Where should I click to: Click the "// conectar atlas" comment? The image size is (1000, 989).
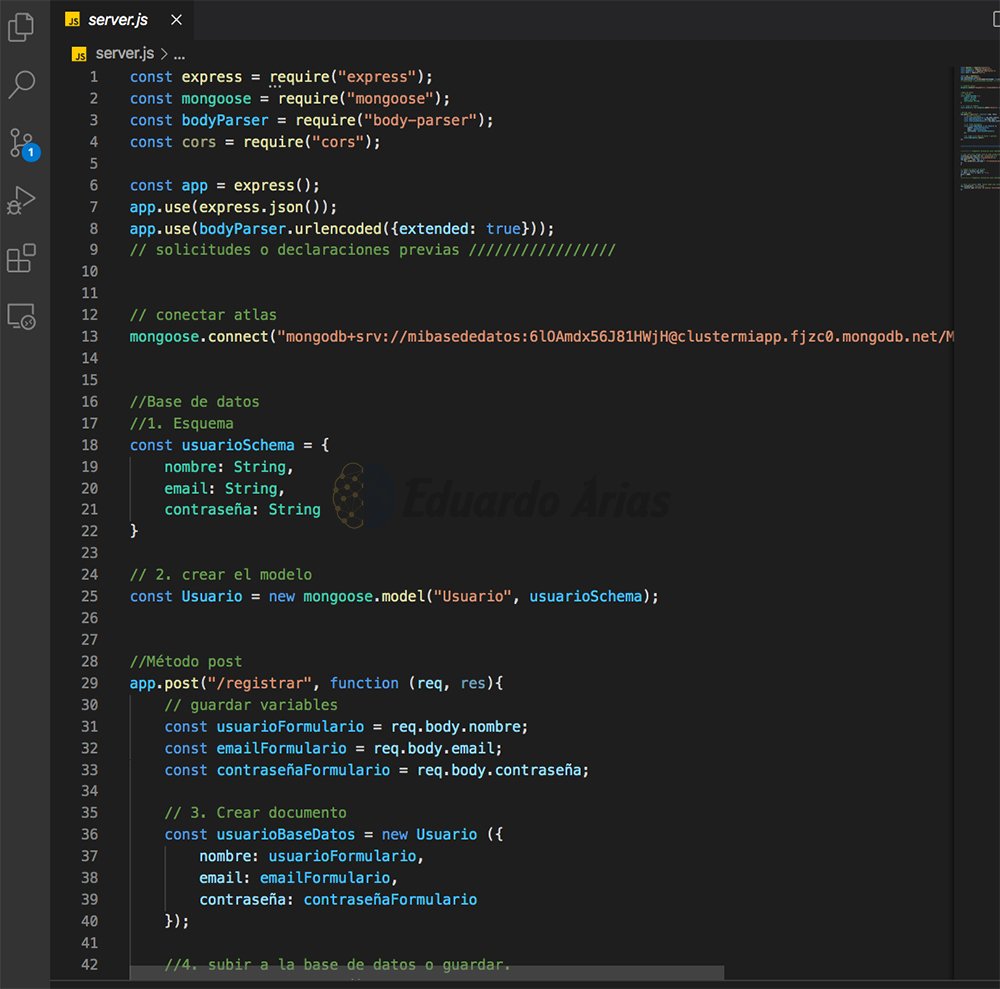pyautogui.click(x=203, y=315)
